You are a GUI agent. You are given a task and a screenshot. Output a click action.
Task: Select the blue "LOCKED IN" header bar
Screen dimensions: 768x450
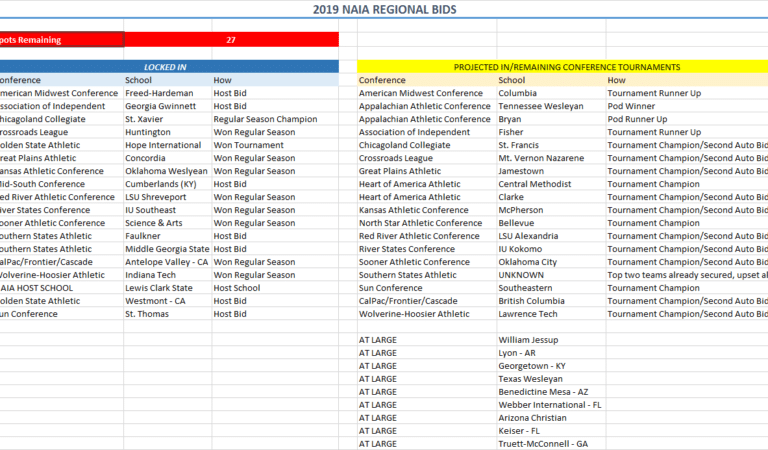coord(166,67)
